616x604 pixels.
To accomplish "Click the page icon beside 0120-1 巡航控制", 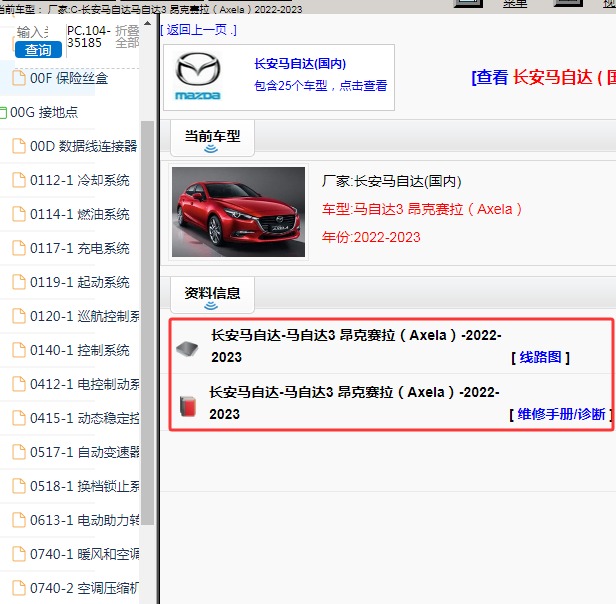I will tap(19, 316).
